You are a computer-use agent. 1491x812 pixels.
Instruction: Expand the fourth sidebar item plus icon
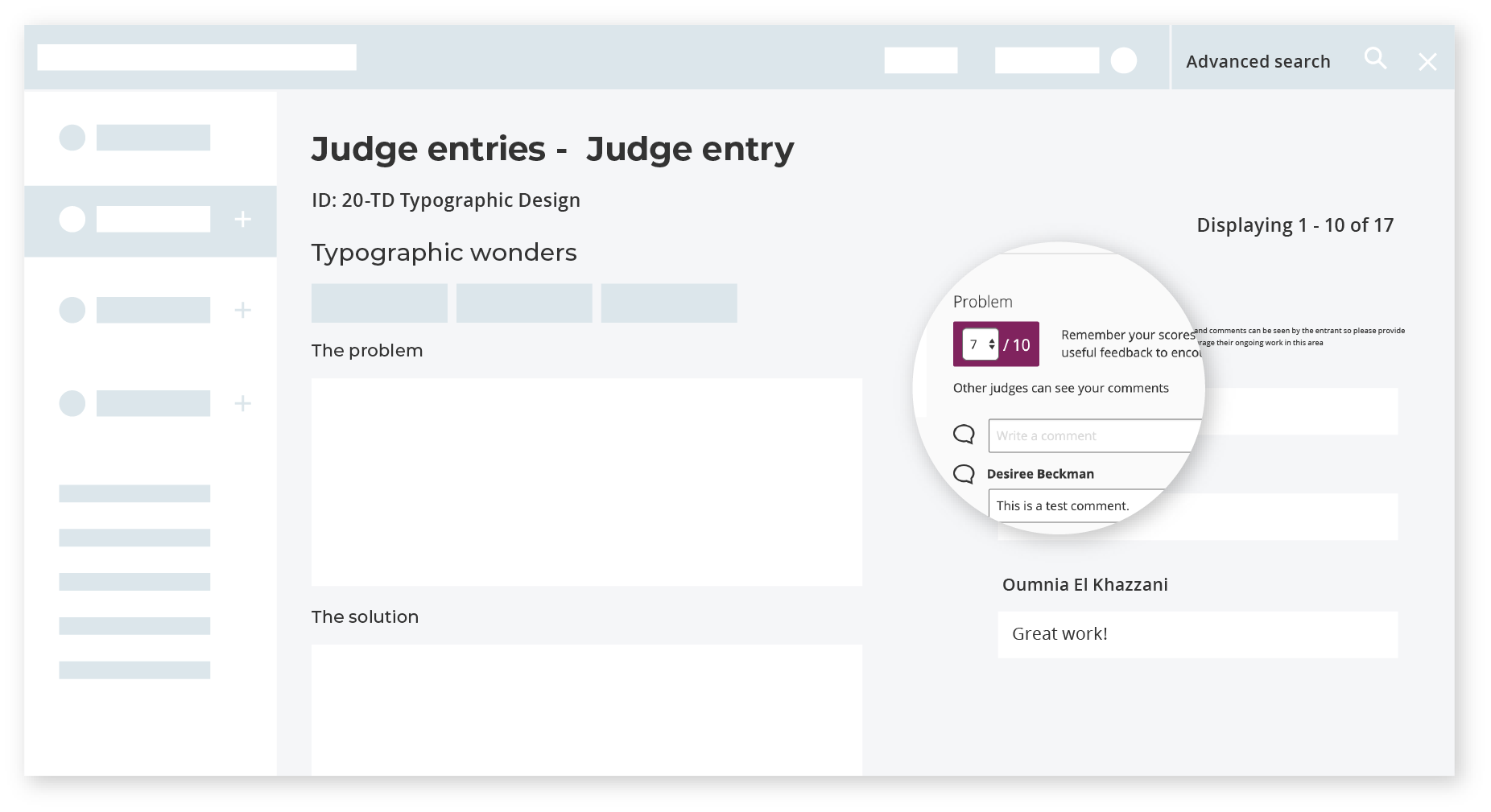point(243,403)
